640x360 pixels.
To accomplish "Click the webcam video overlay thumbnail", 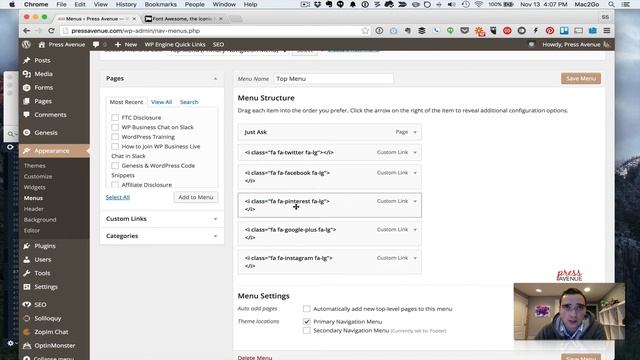I will [569, 311].
